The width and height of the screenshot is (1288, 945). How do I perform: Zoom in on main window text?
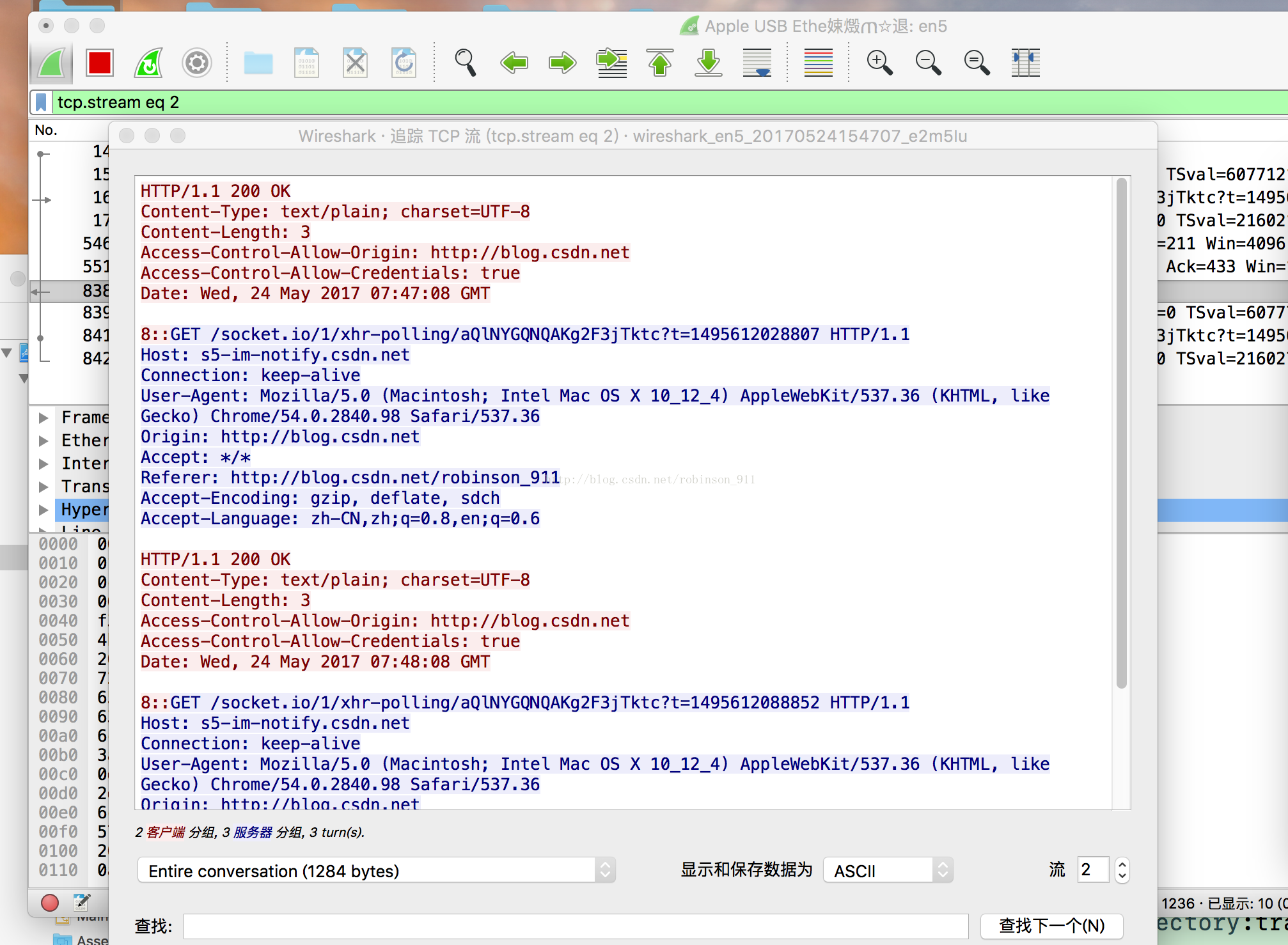[880, 63]
